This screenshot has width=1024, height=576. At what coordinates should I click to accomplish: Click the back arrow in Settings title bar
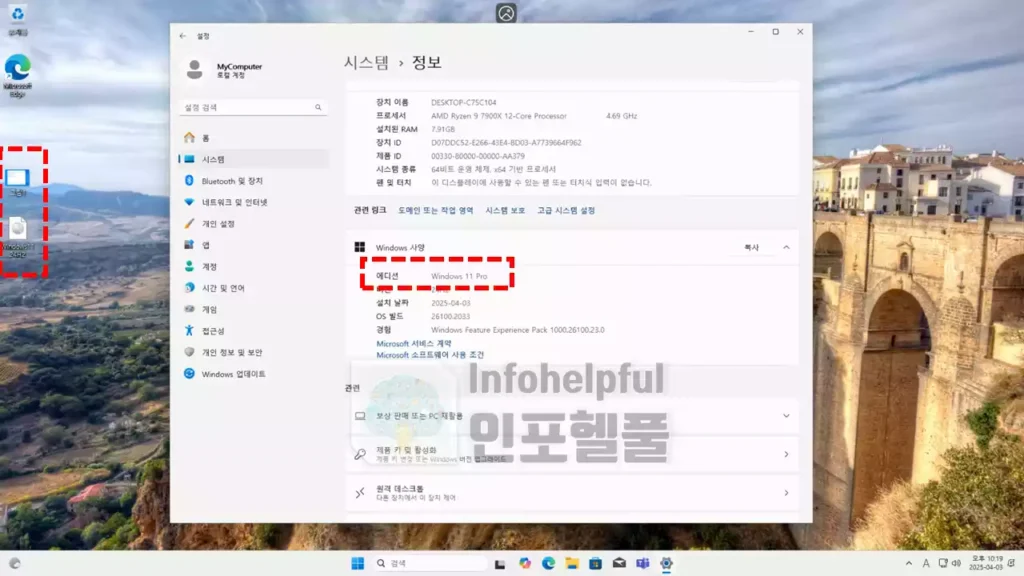point(183,36)
